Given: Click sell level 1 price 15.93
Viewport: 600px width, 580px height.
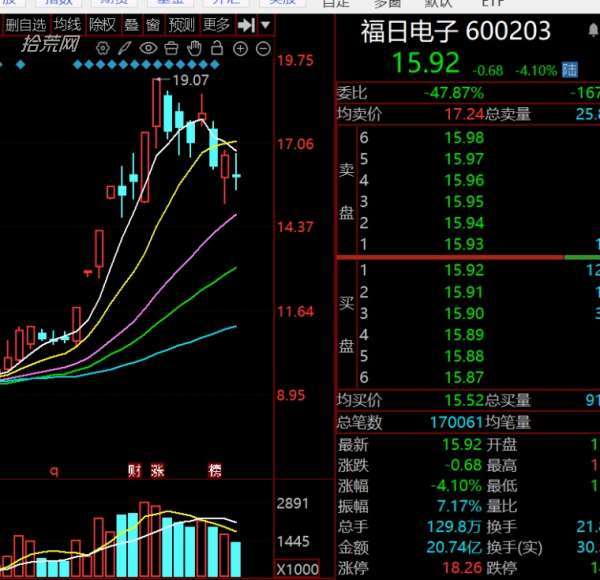Looking at the screenshot, I should (464, 244).
